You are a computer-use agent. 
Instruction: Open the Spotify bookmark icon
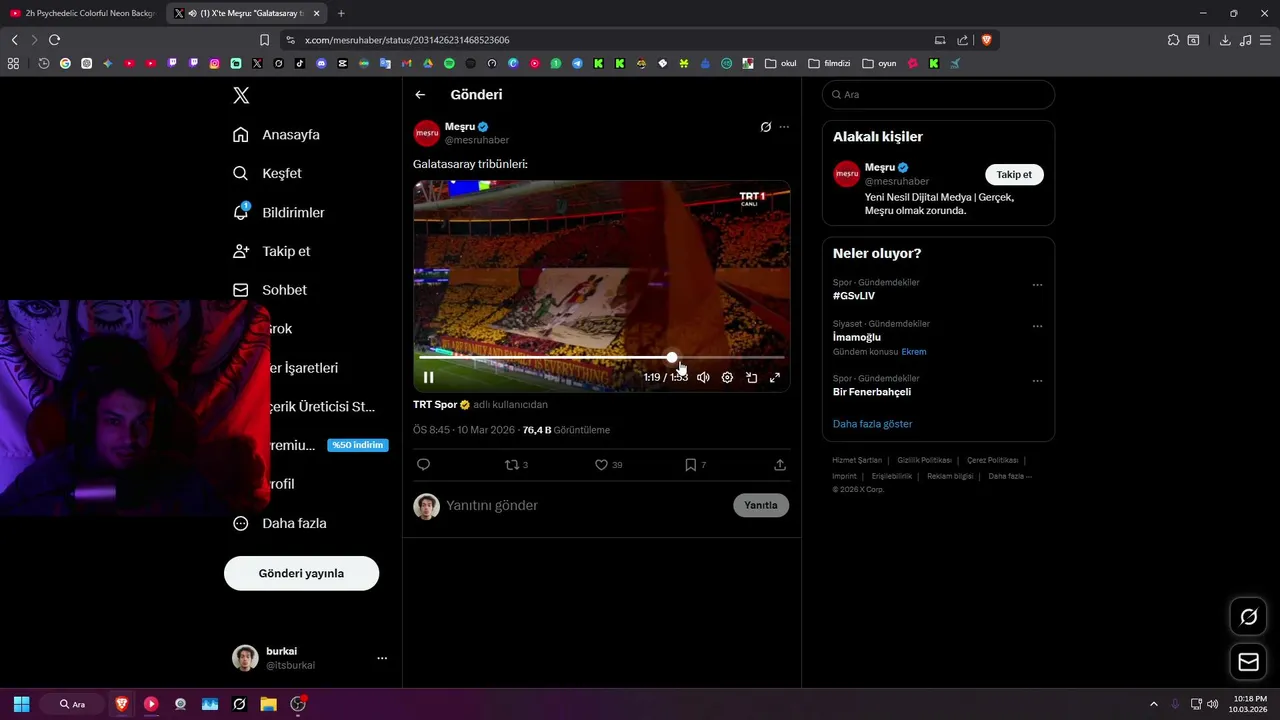coord(449,63)
